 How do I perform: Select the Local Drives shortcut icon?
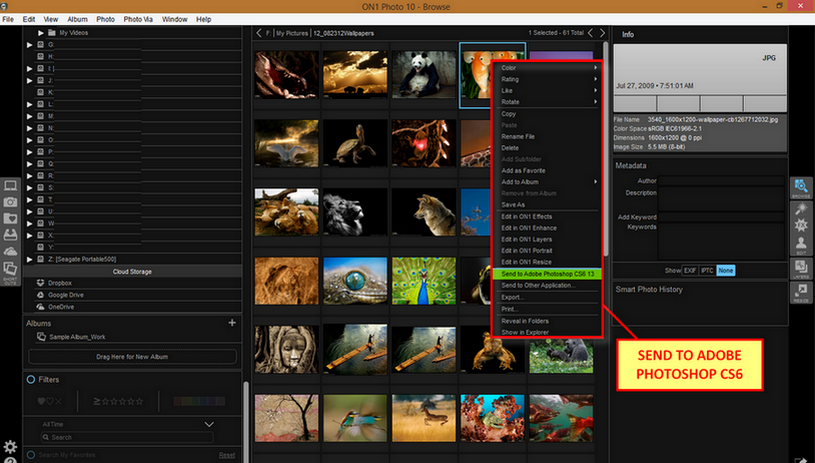coord(10,235)
